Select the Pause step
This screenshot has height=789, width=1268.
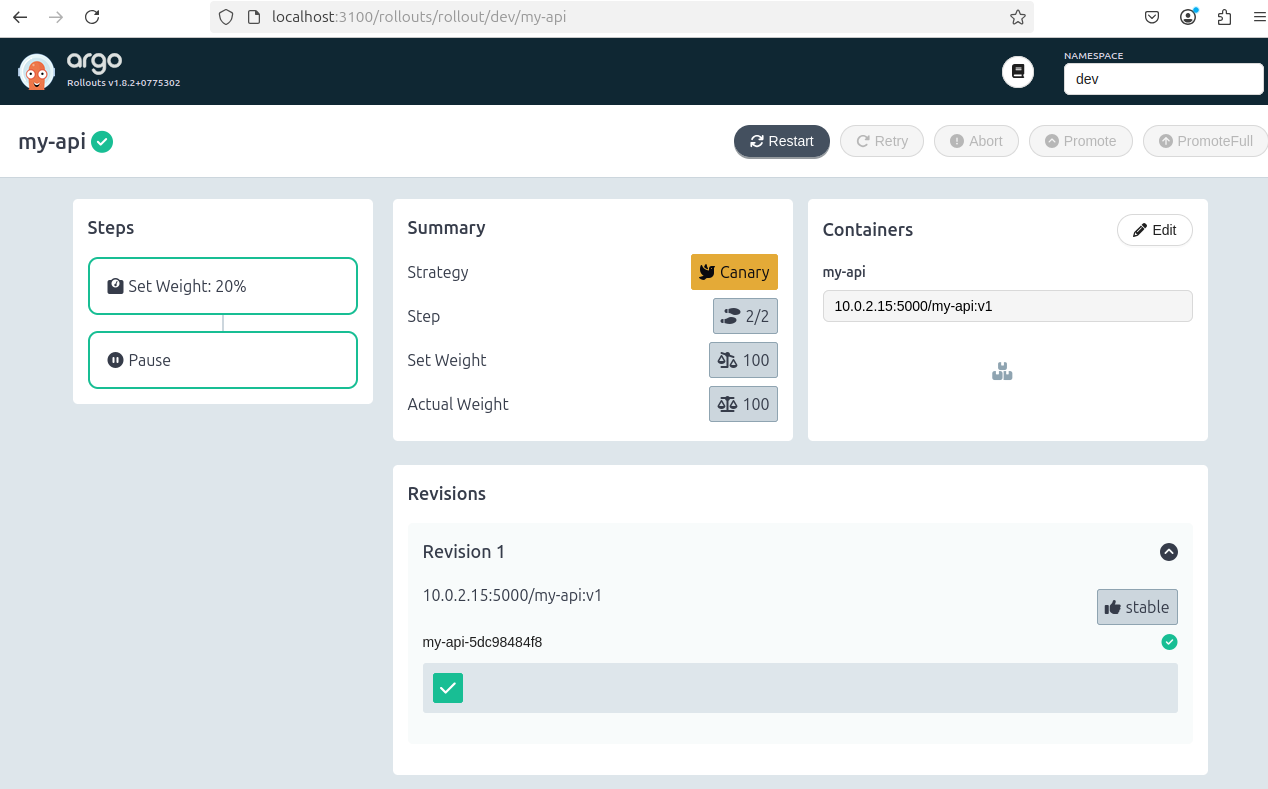223,360
